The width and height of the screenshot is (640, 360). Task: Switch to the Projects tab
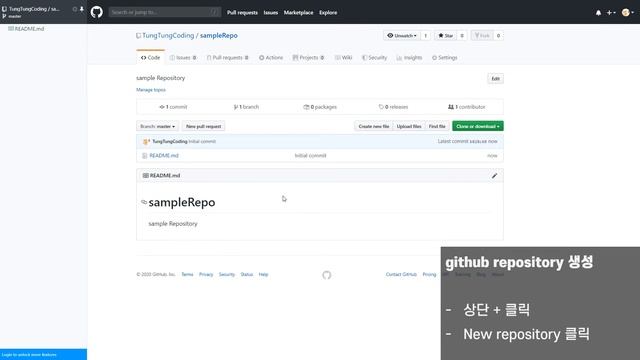309,58
